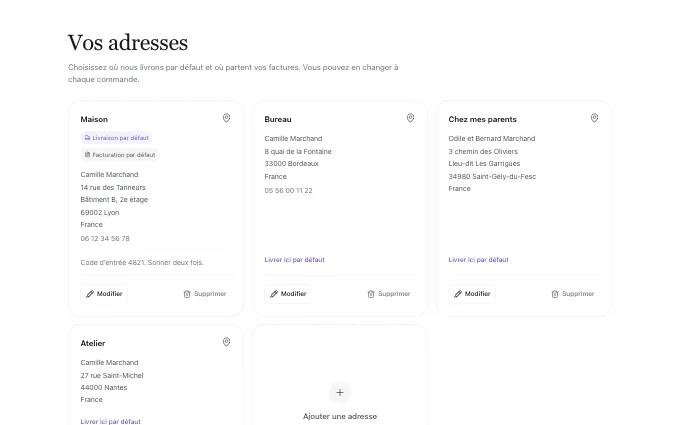Click the text 8 quai de la Fontaine
Image resolution: width=680 pixels, height=425 pixels.
point(298,151)
